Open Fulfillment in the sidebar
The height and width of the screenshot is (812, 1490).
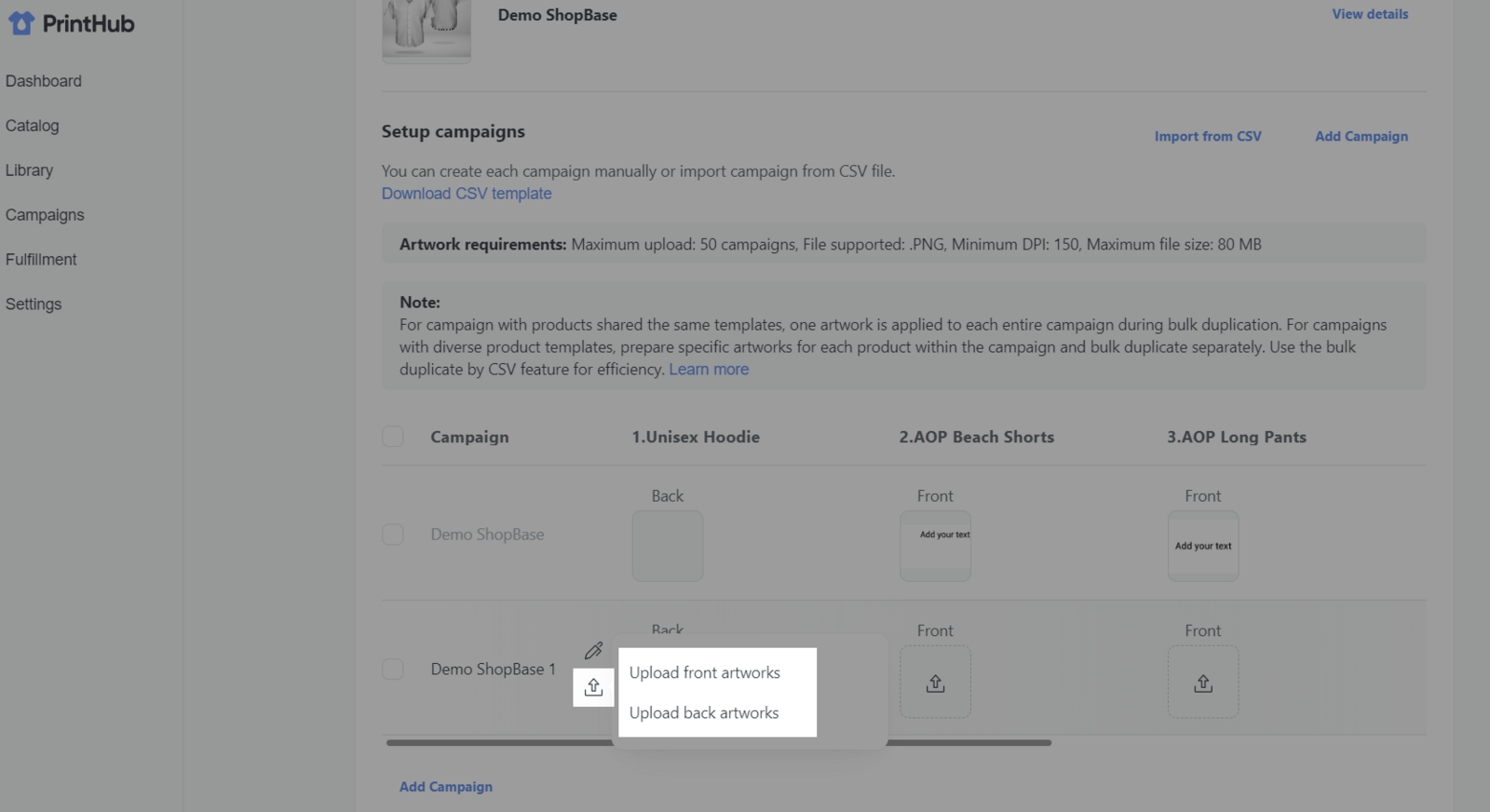tap(41, 260)
